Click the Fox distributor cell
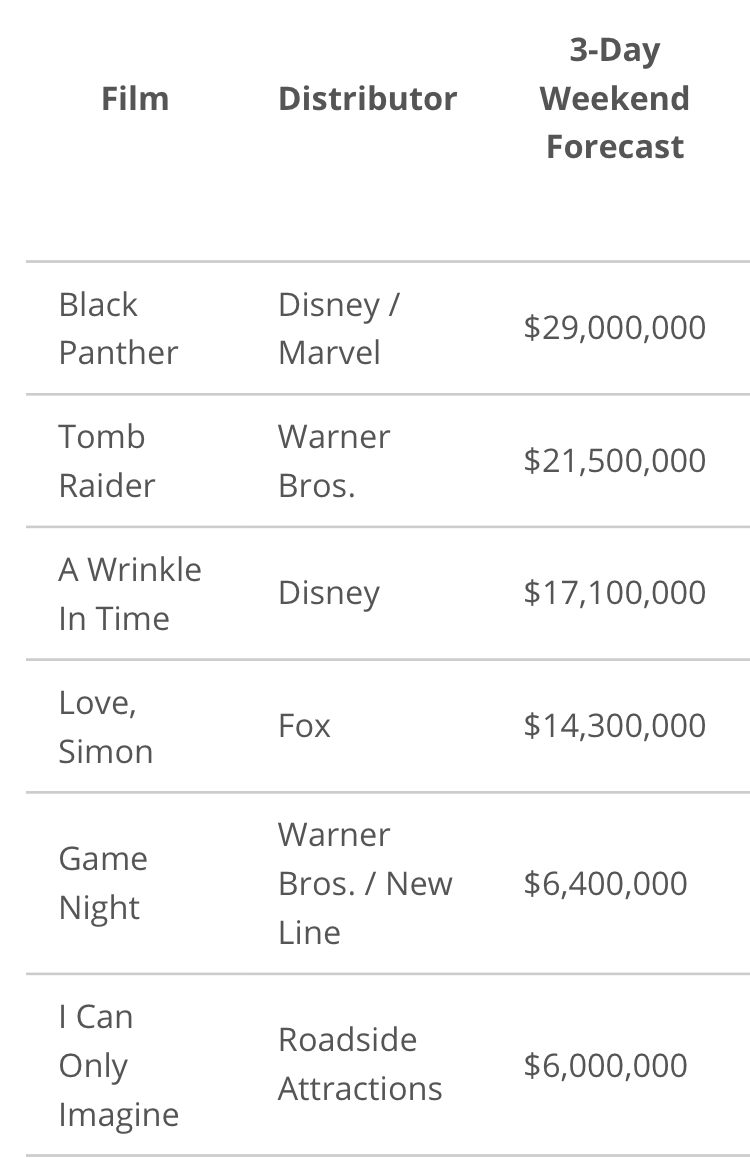Viewport: 750px width, 1158px height. pos(304,726)
